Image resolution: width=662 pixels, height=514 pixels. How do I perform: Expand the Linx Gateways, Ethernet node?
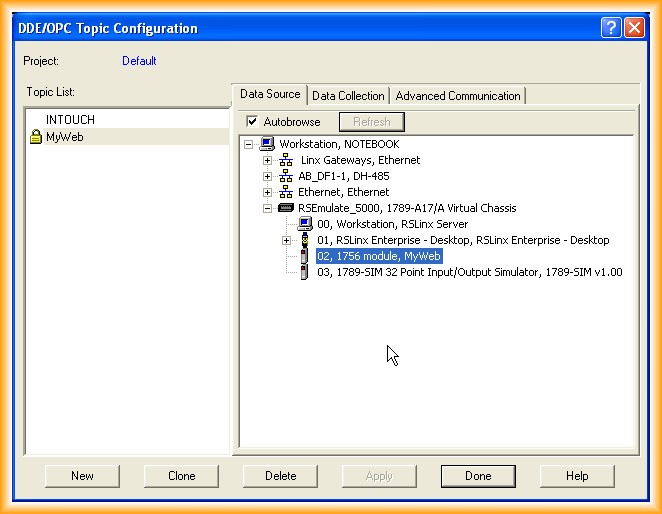coord(267,160)
